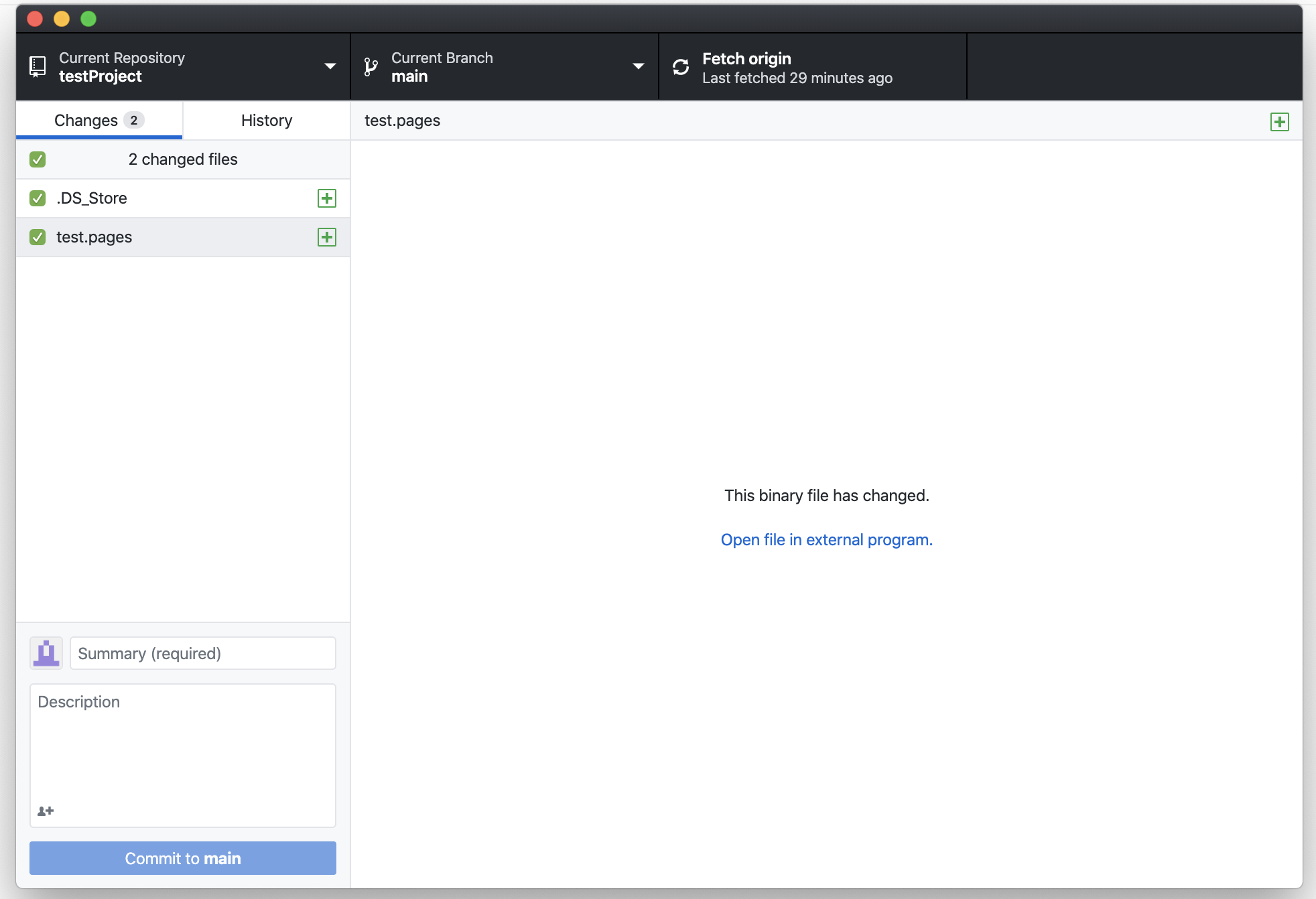The height and width of the screenshot is (899, 1316).
Task: Click the repository book icon
Action: [38, 66]
